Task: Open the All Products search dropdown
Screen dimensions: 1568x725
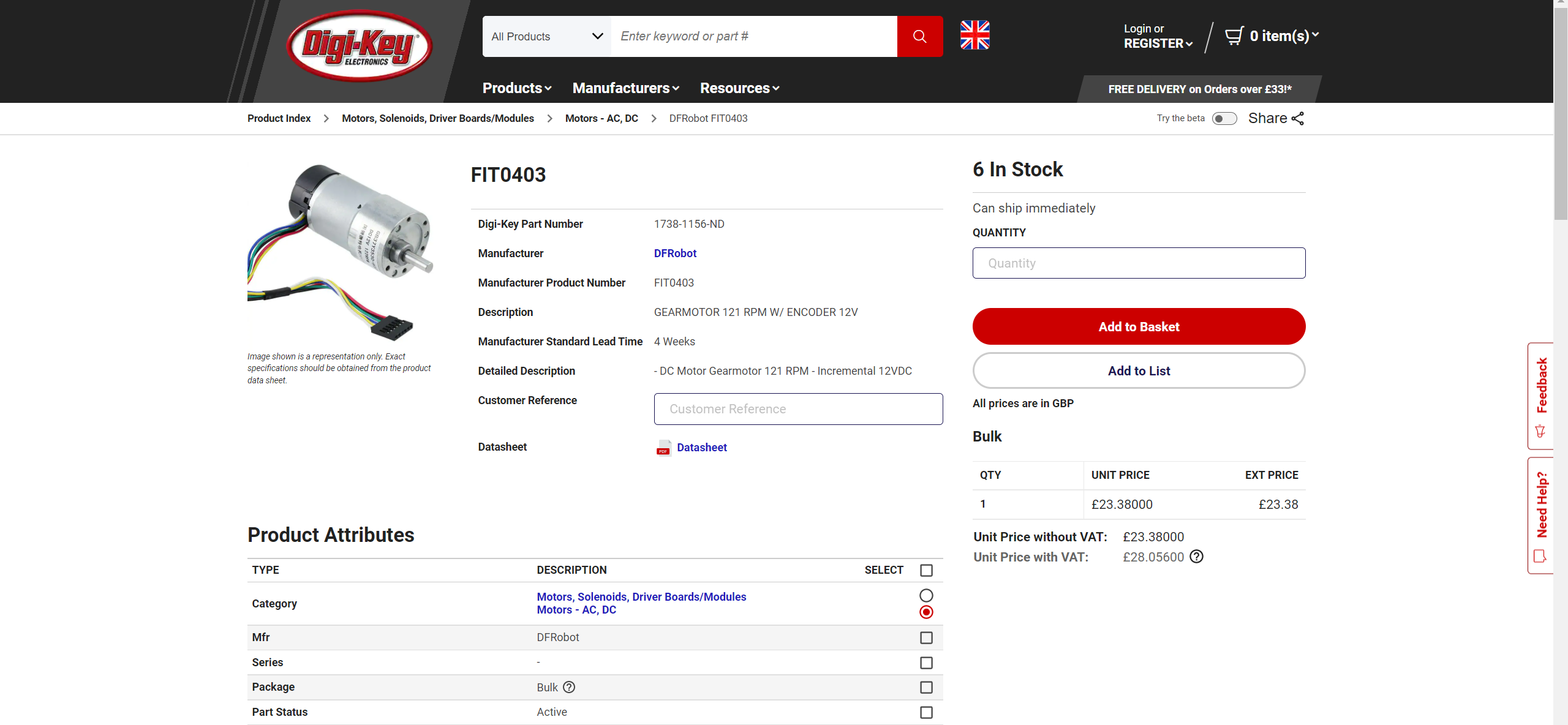Action: pos(546,36)
